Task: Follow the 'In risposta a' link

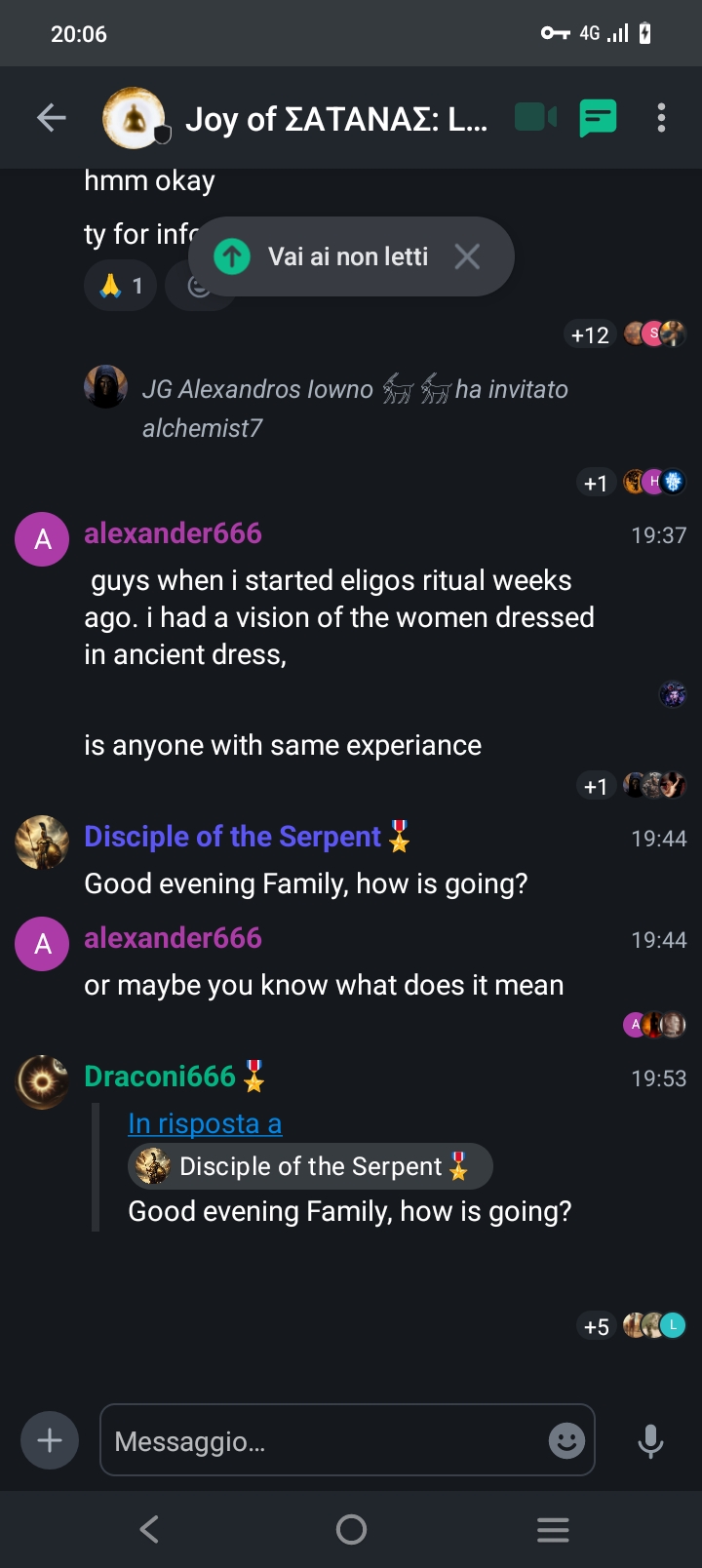Action: [205, 1123]
